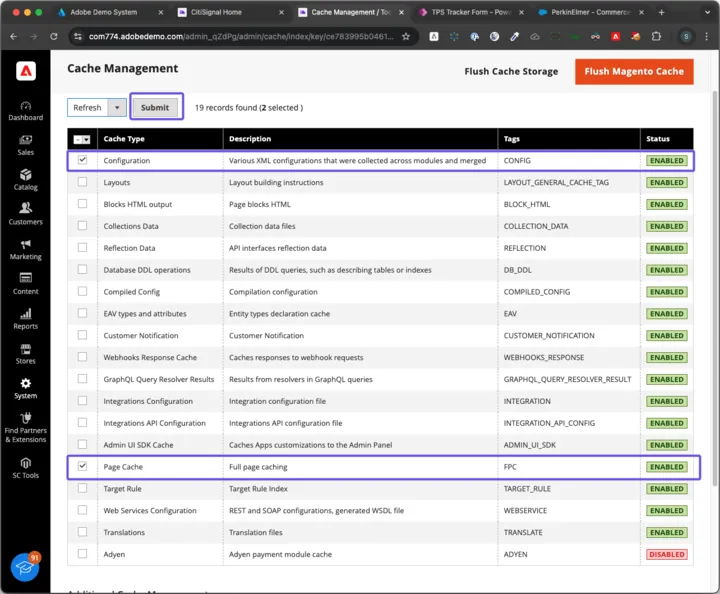
Task: Reload the page with browser refresh icon
Action: point(54,37)
